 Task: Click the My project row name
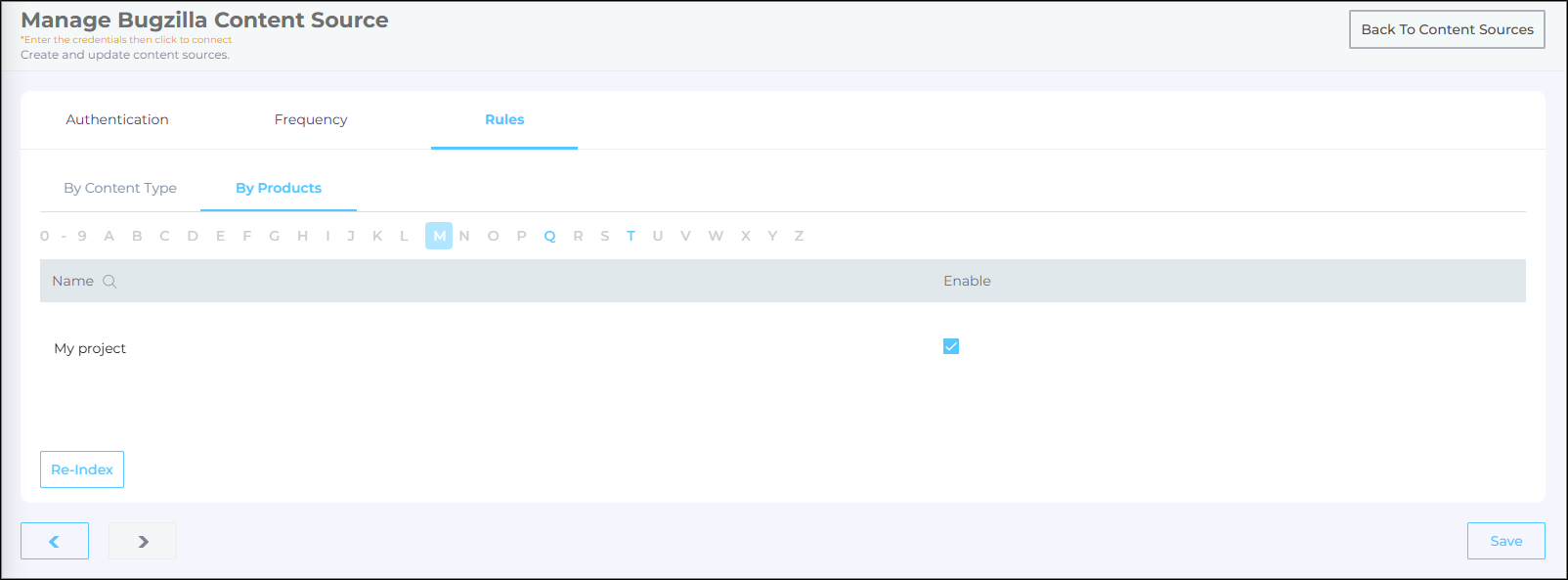pyautogui.click(x=90, y=348)
